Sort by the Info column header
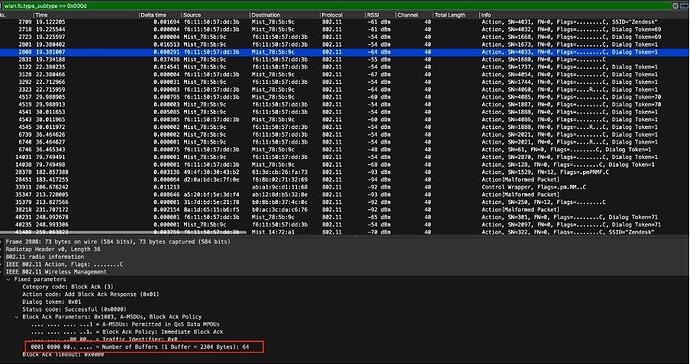 486,15
